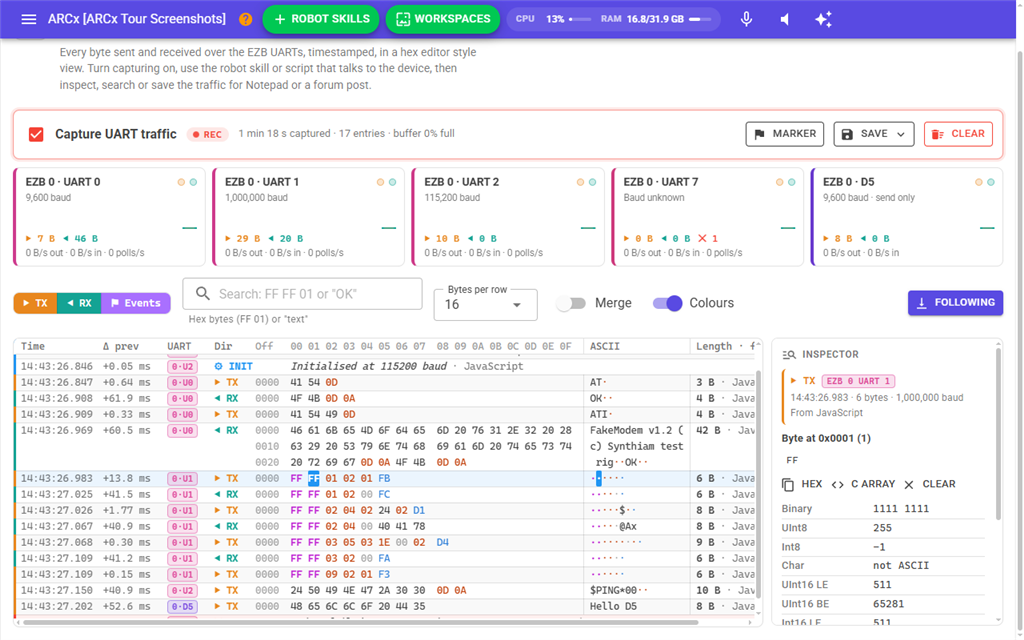Viewport: 1024px width, 640px height.
Task: Click the INIT gear icon in the log row
Action: coord(219,366)
